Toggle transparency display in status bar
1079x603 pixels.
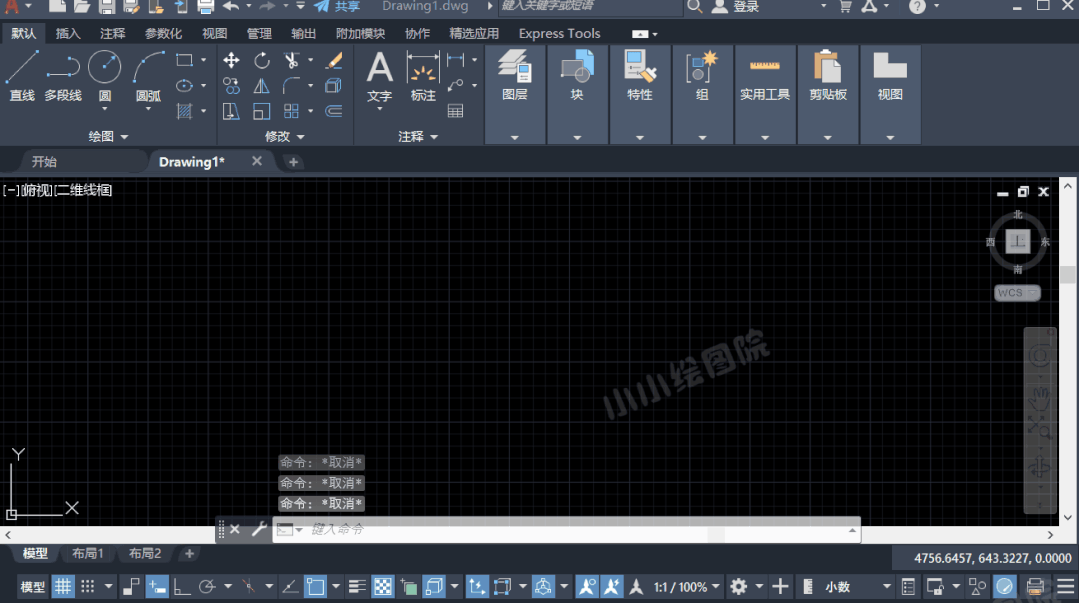pyautogui.click(x=383, y=586)
